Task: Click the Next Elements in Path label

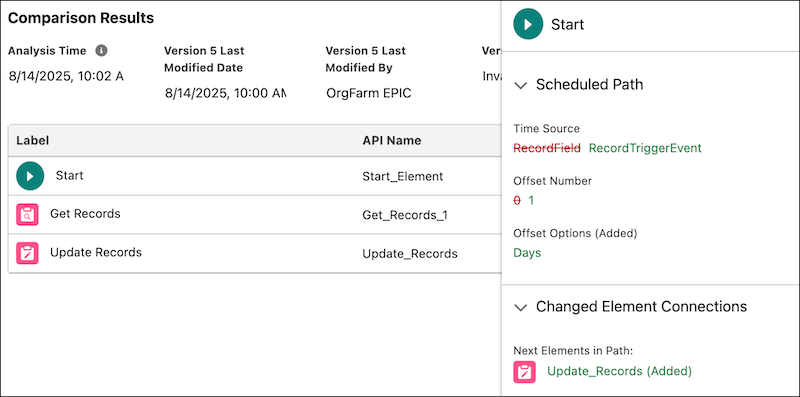Action: pyautogui.click(x=573, y=351)
